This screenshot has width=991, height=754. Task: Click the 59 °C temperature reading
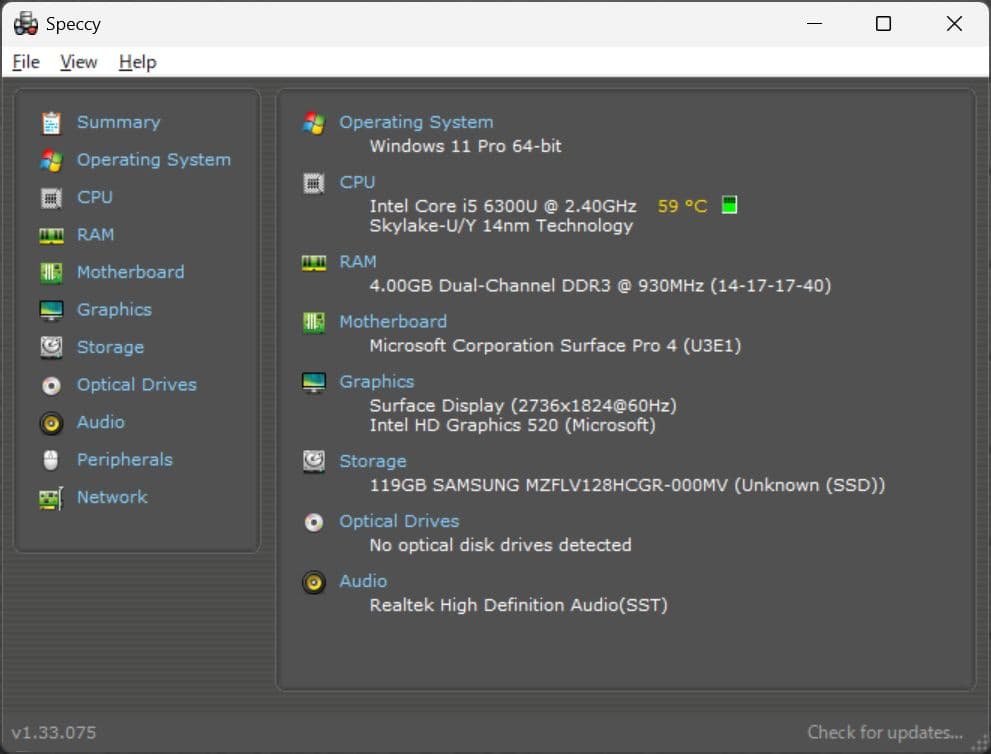coord(683,206)
